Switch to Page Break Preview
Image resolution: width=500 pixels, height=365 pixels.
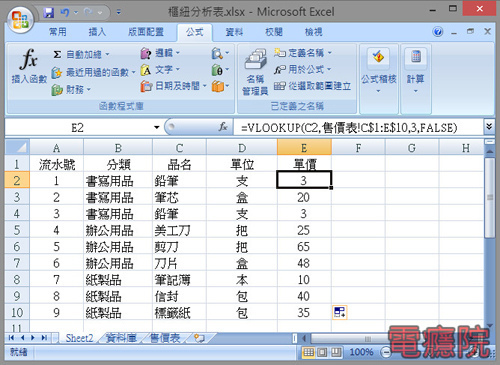click(336, 352)
